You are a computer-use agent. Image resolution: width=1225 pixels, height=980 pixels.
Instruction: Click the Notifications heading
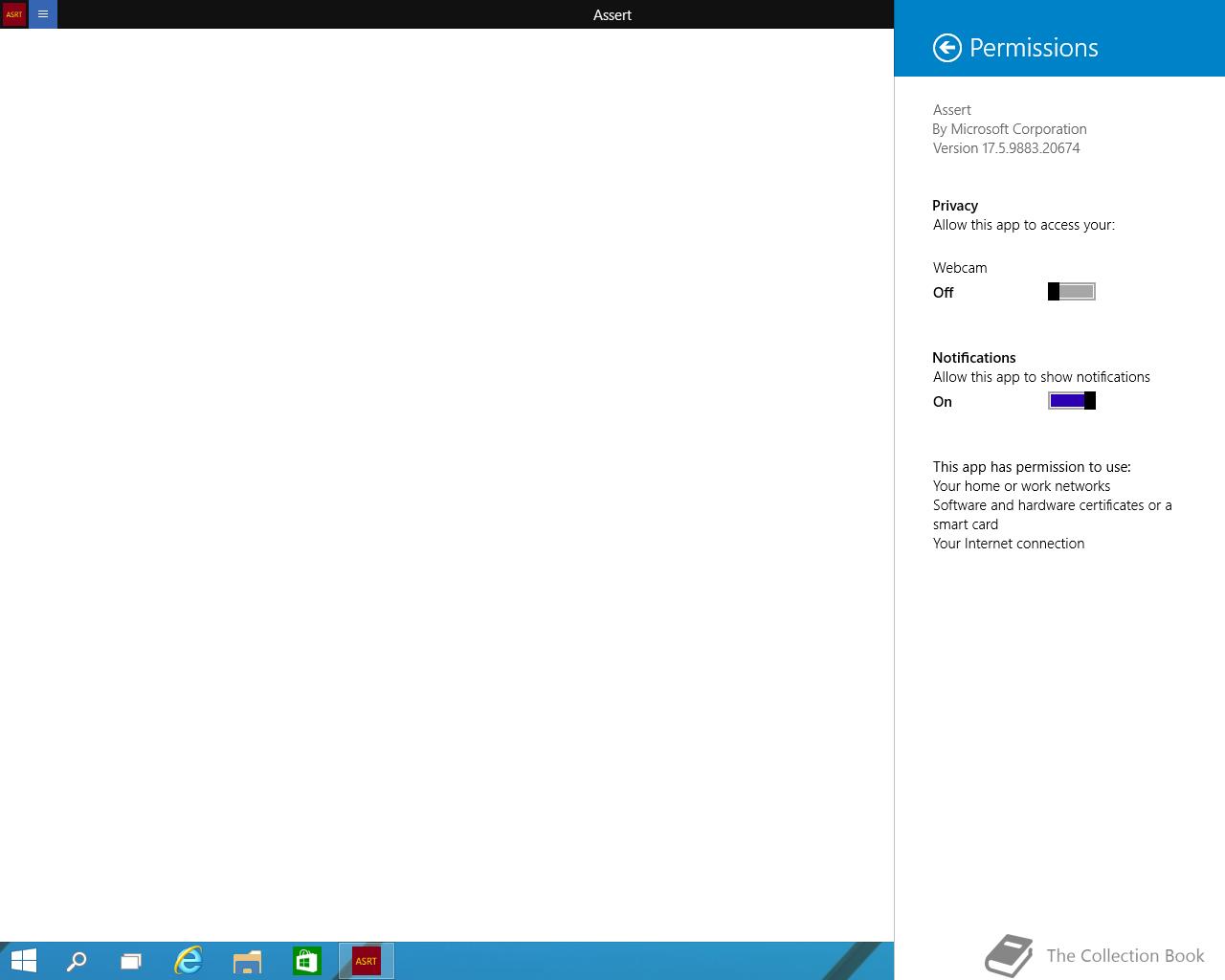(974, 358)
